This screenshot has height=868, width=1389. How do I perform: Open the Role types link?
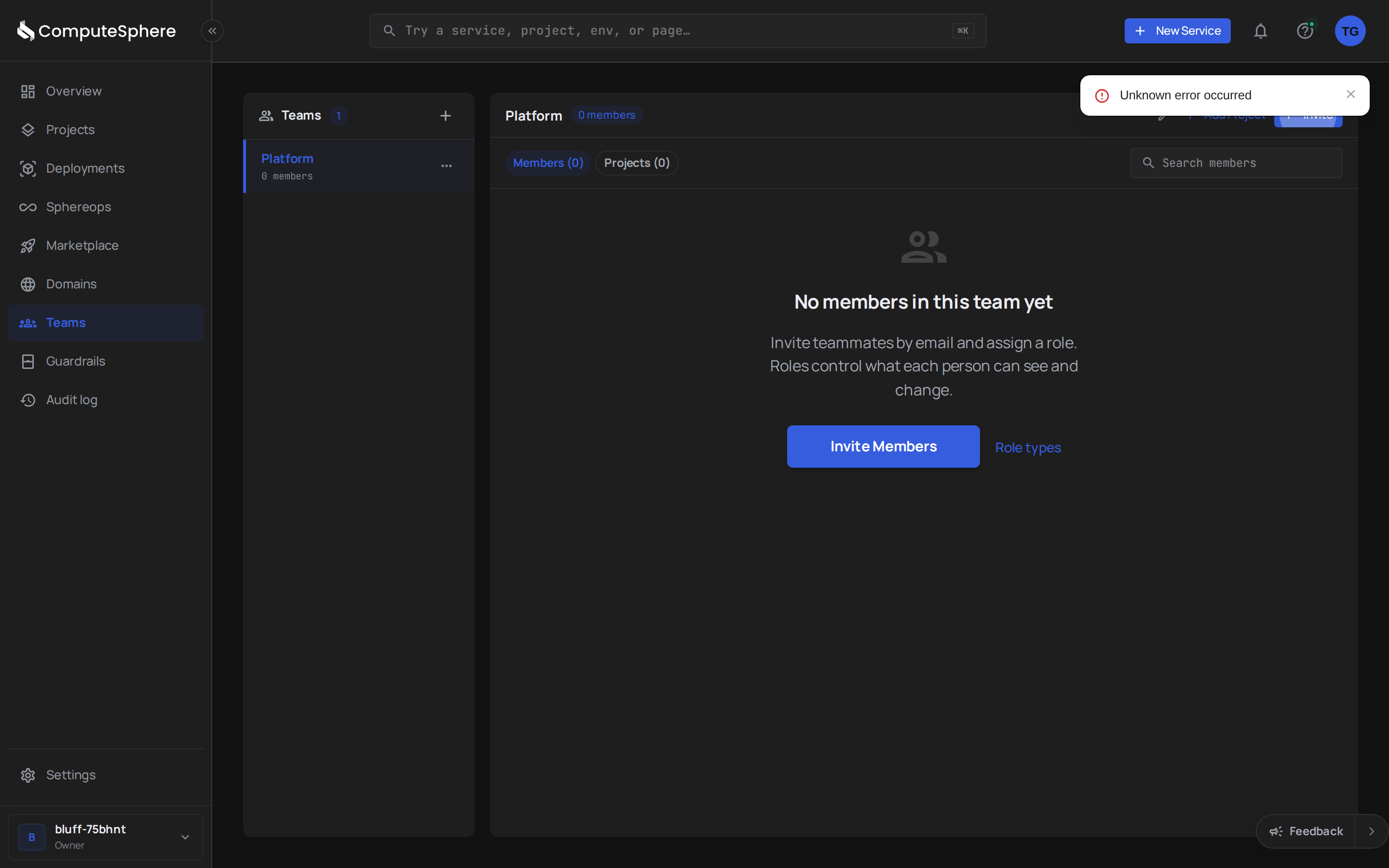click(1028, 448)
